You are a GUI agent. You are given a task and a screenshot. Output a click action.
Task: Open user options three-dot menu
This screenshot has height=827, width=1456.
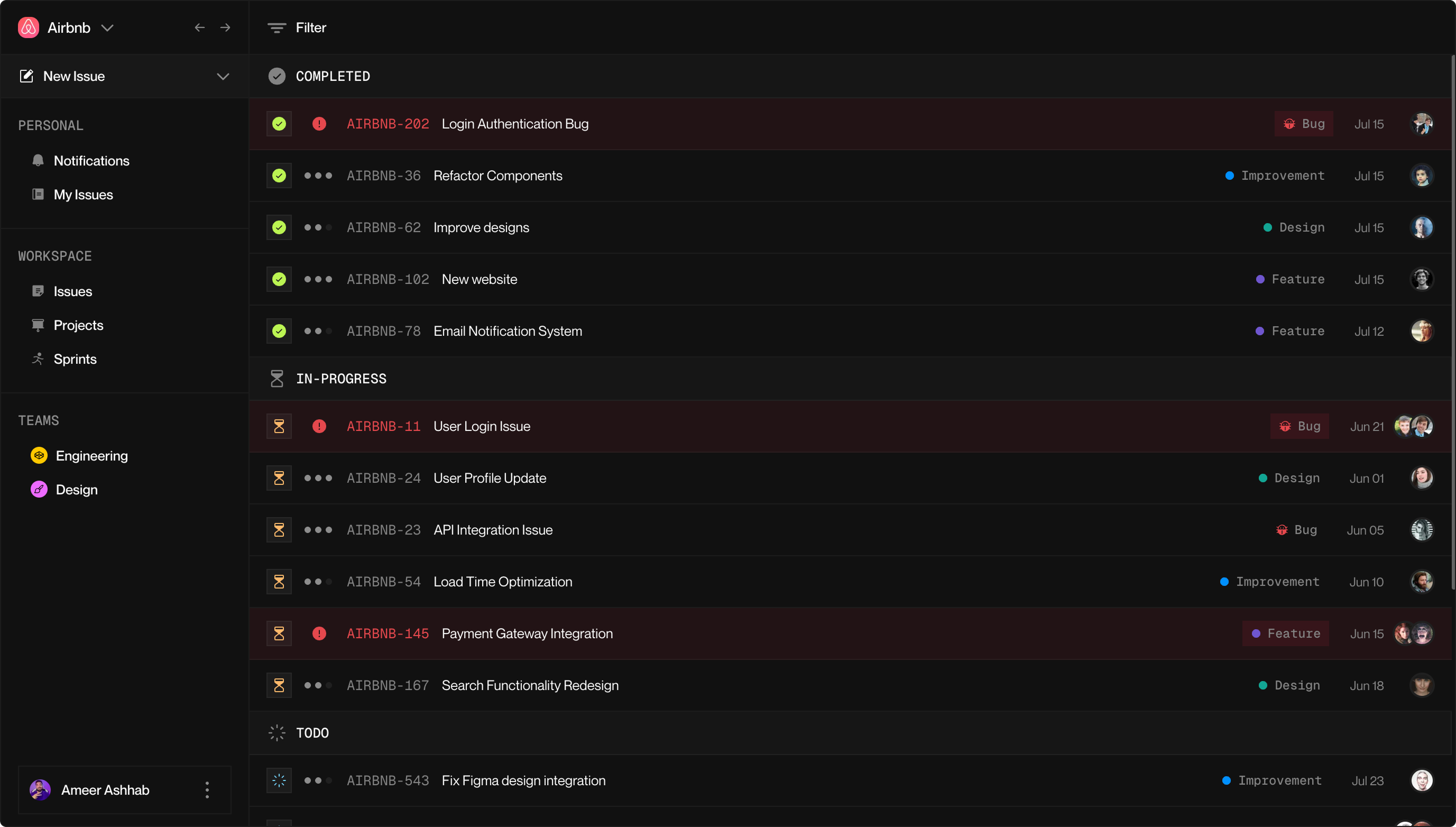(x=207, y=789)
